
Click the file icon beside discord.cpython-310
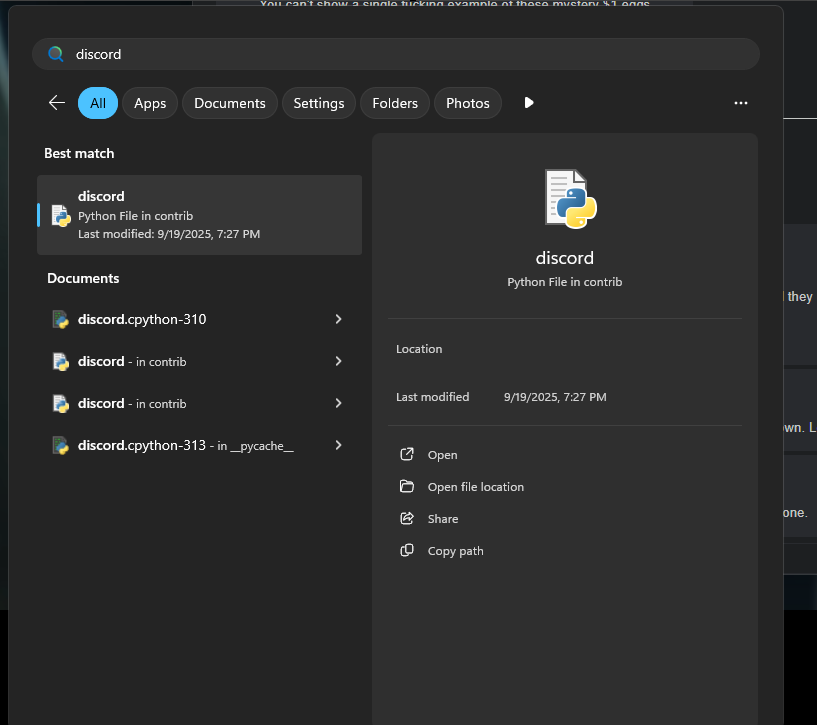click(61, 319)
